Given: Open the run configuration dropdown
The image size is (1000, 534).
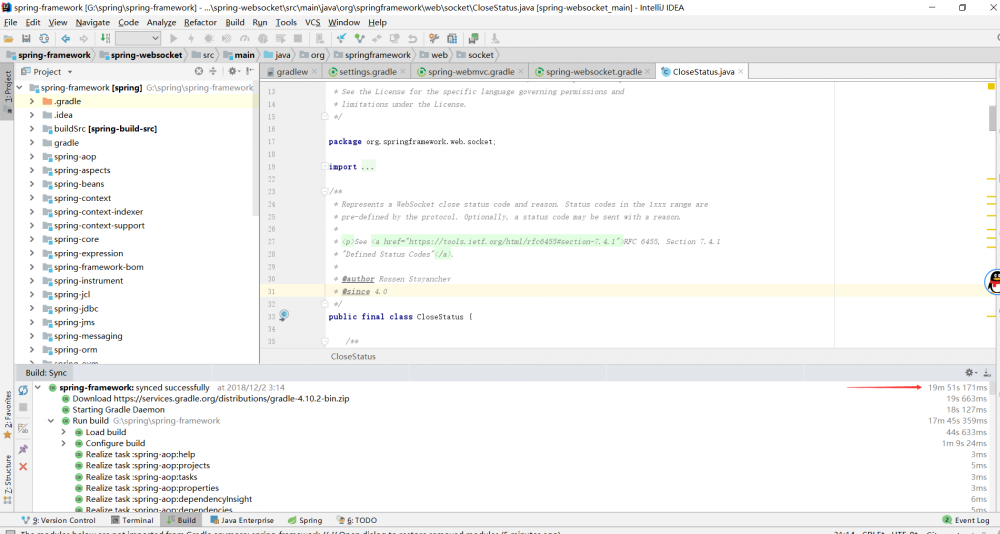Looking at the screenshot, I should 138,38.
